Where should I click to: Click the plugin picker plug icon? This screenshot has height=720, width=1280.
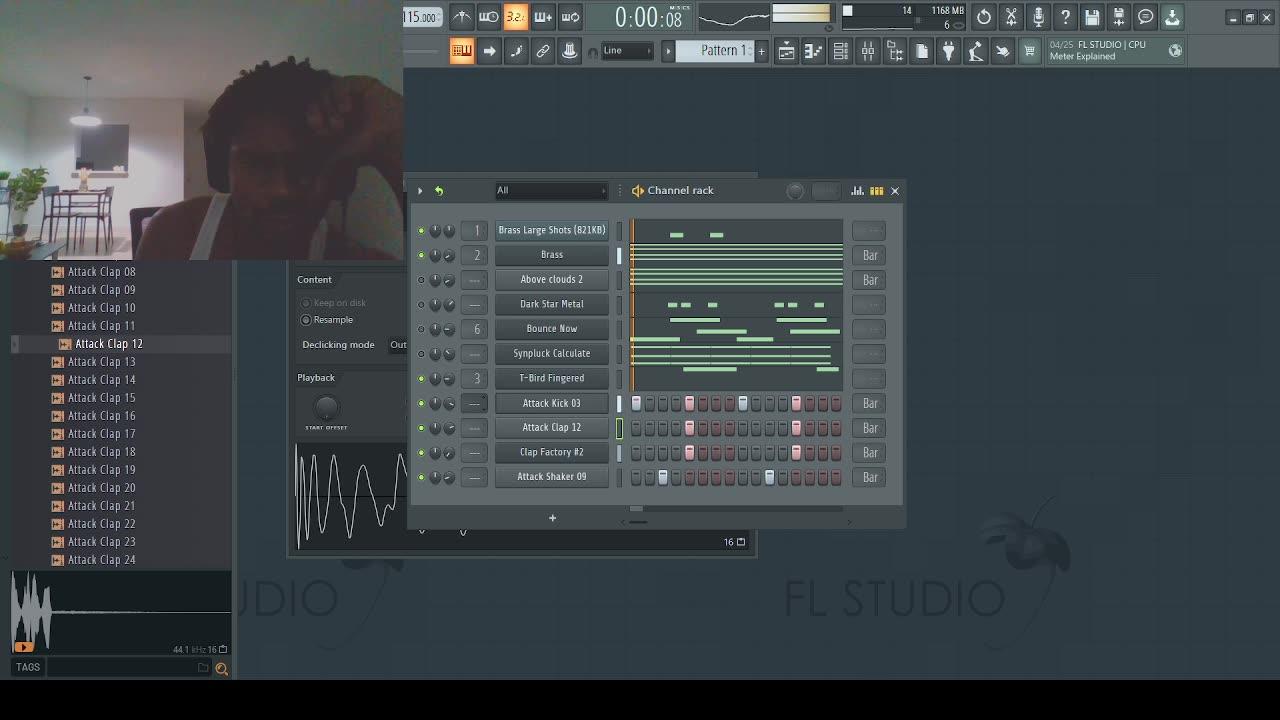click(x=948, y=51)
